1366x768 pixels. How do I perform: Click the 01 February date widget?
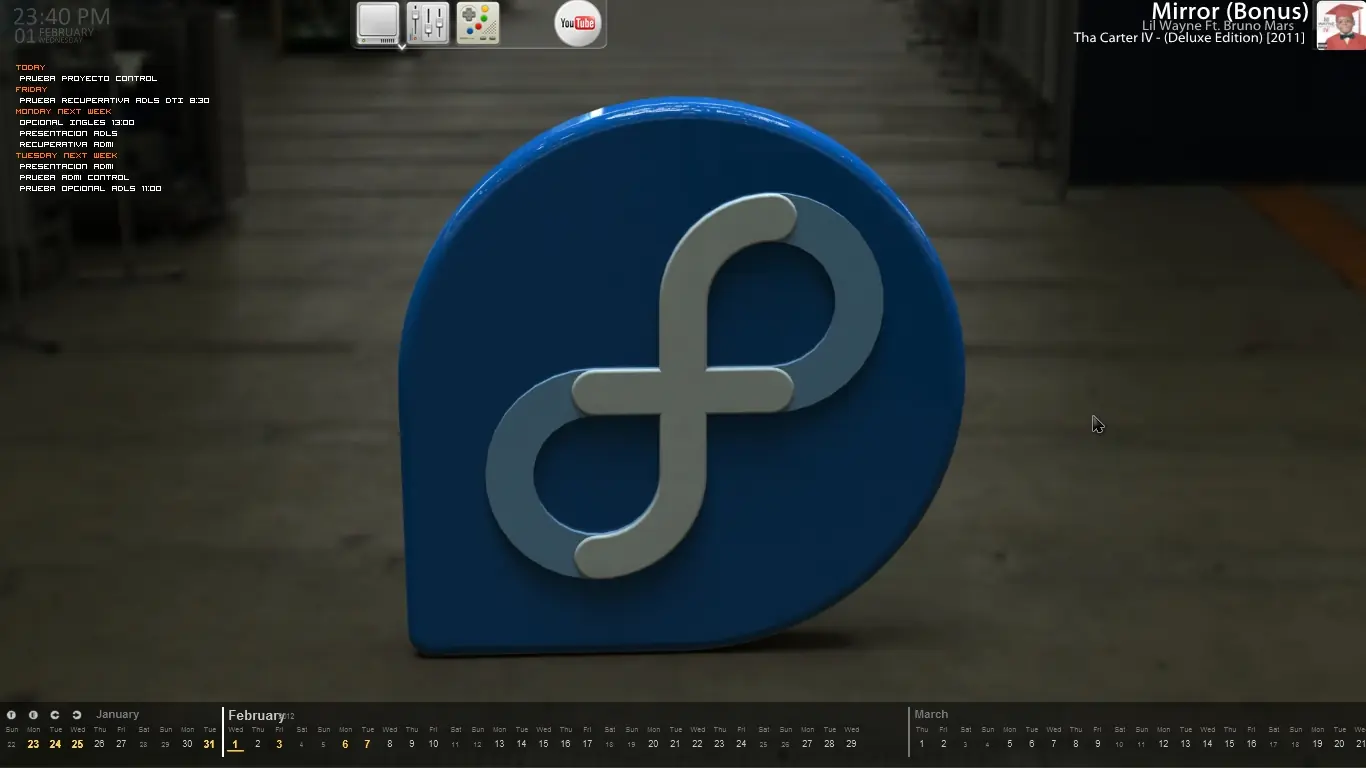54,36
